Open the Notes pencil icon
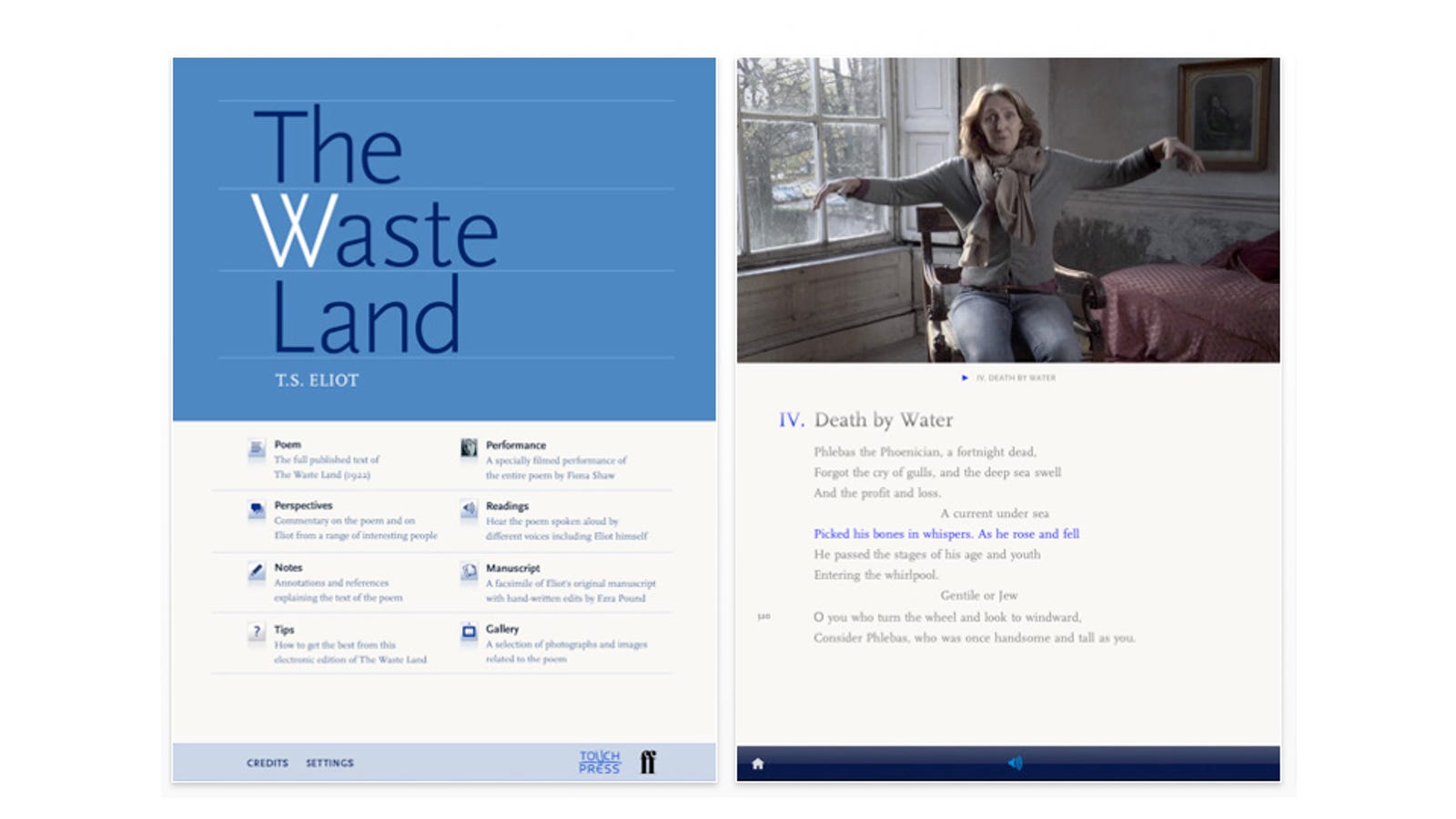The height and width of the screenshot is (819, 1456). pos(257,571)
